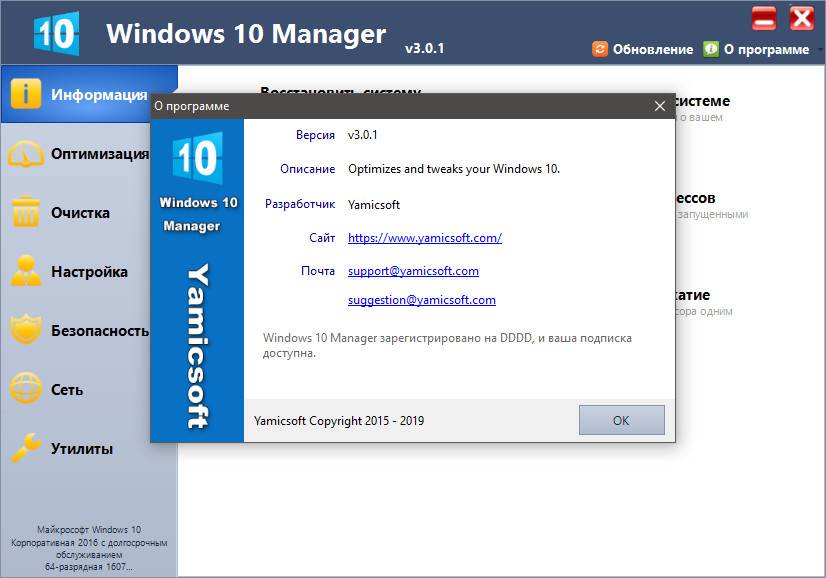The height and width of the screenshot is (578, 826).
Task: Click the suggestion@yamicsoft.com email link
Action: 421,300
